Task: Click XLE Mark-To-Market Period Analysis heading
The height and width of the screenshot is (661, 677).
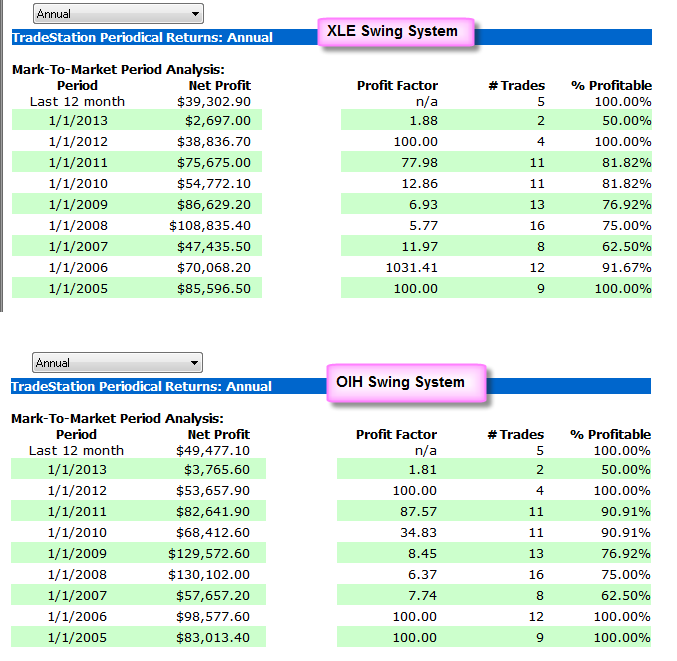Action: coord(118,70)
